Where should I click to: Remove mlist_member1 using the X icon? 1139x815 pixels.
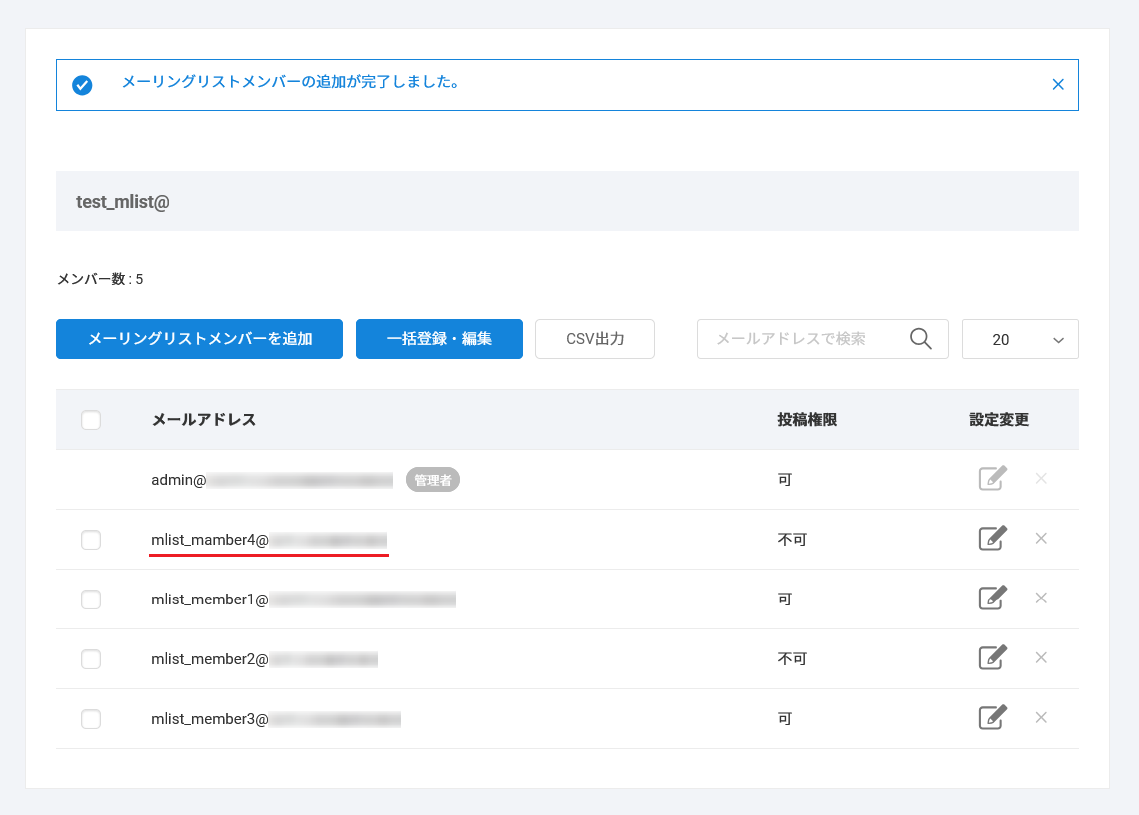(x=1040, y=598)
